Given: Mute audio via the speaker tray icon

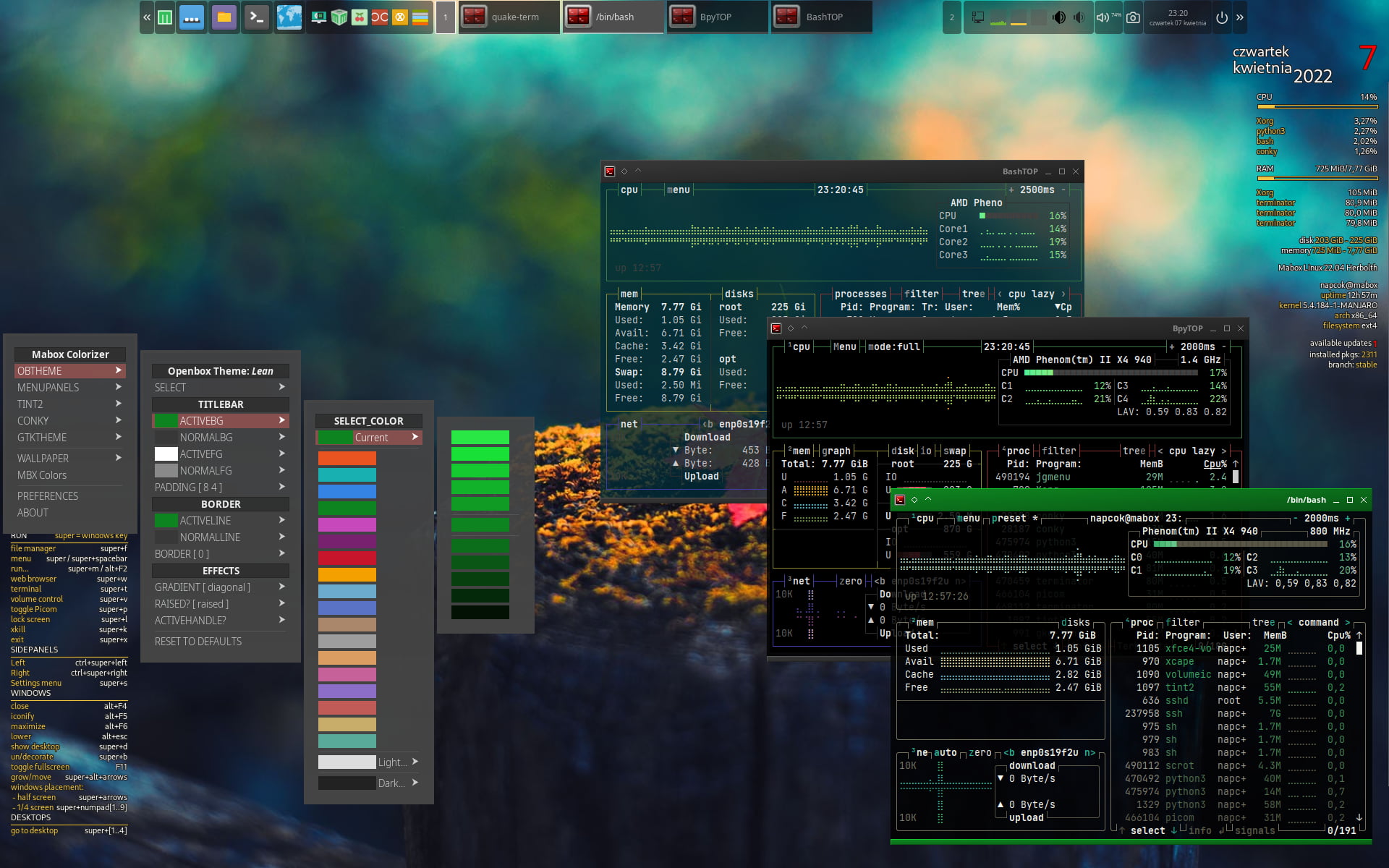Looking at the screenshot, I should pyautogui.click(x=1101, y=17).
